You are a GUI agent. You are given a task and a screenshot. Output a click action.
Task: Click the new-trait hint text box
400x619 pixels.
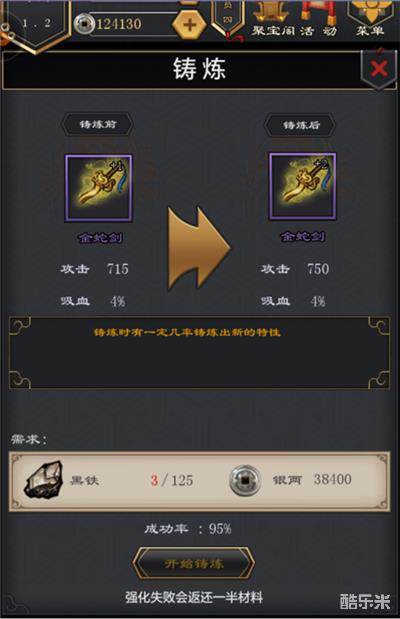[200, 353]
